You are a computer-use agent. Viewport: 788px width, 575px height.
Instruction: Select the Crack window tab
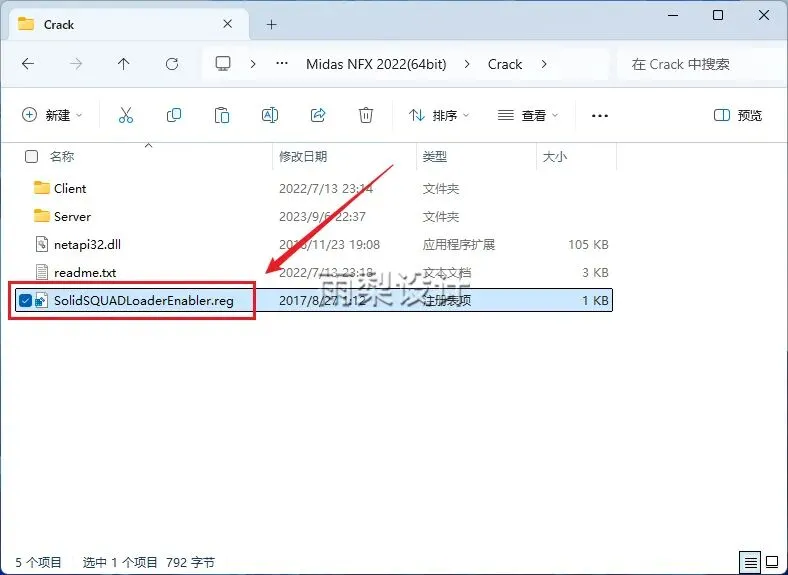129,24
